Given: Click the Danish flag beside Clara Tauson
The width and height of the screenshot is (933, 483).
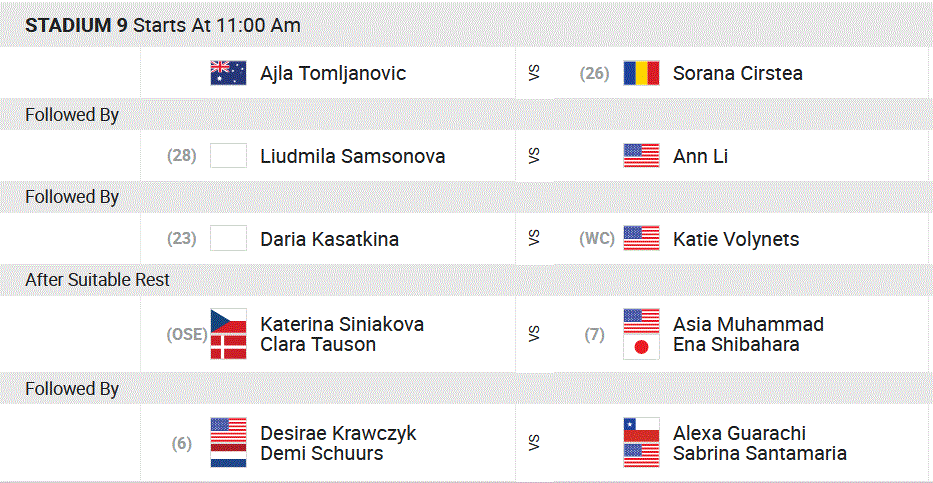Looking at the screenshot, I should (228, 345).
